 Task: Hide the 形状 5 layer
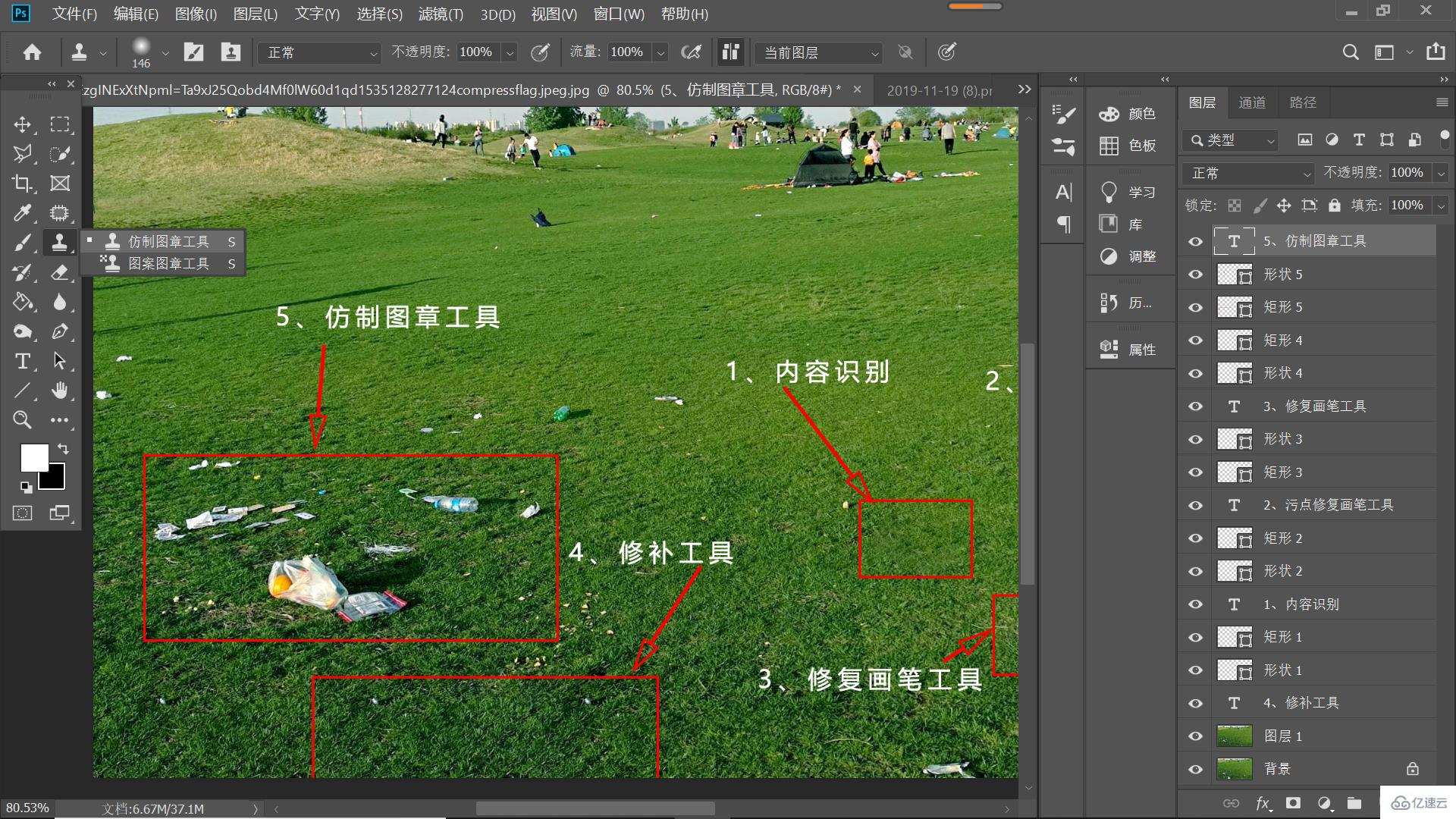[x=1196, y=275]
